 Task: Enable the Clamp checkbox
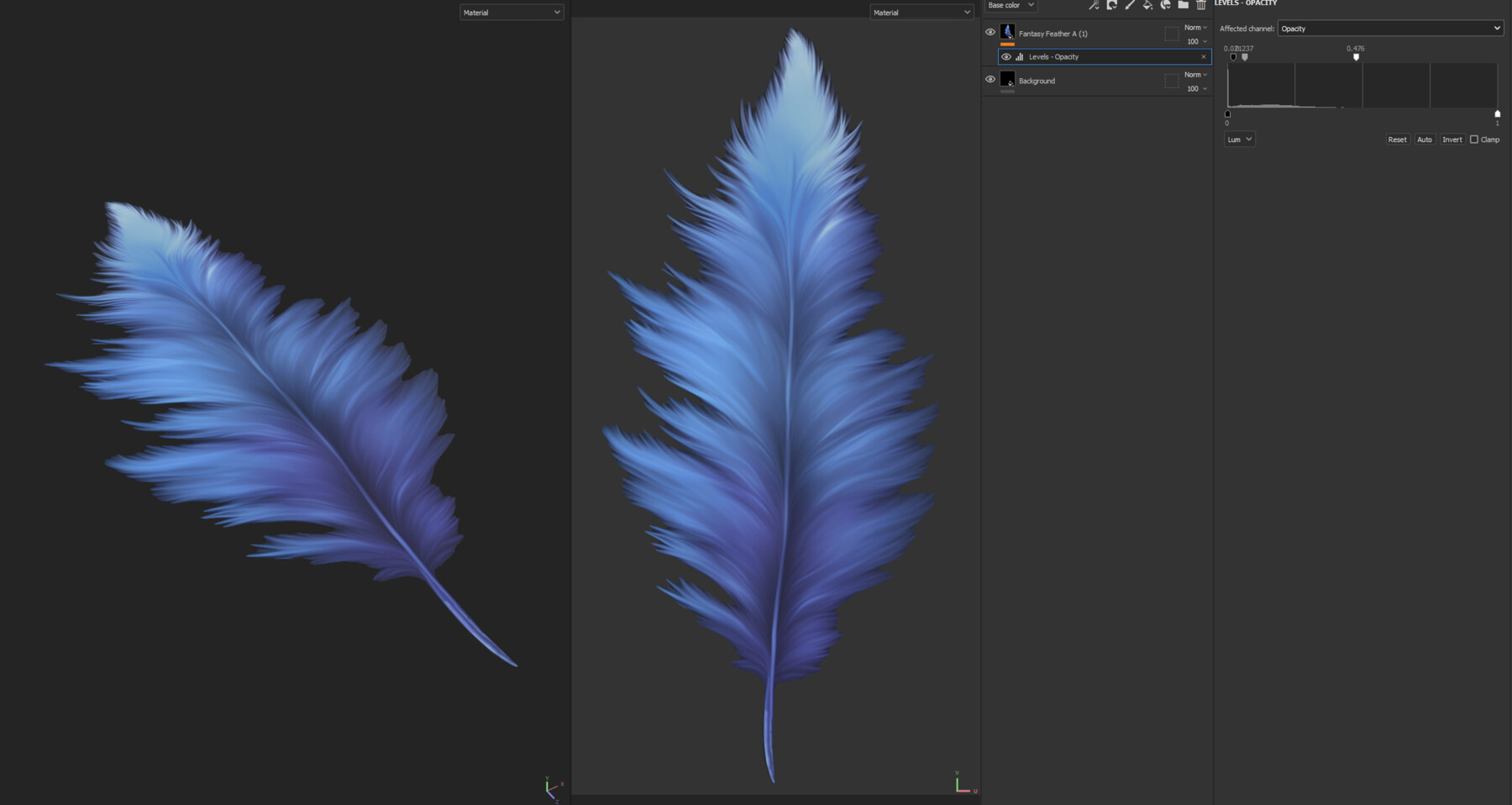tap(1474, 139)
